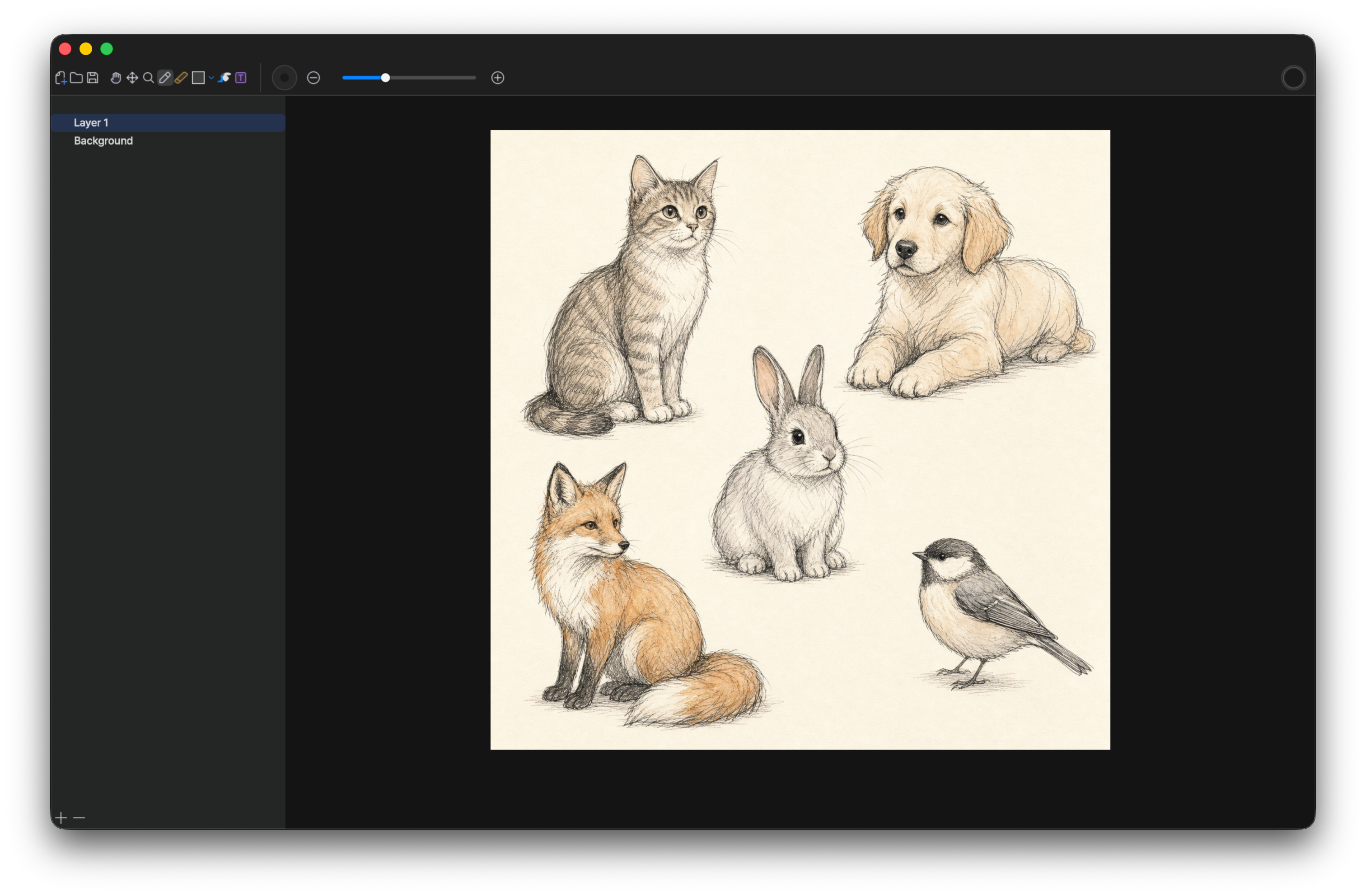Select the rectangle Shape tool
1366x896 pixels.
(198, 78)
